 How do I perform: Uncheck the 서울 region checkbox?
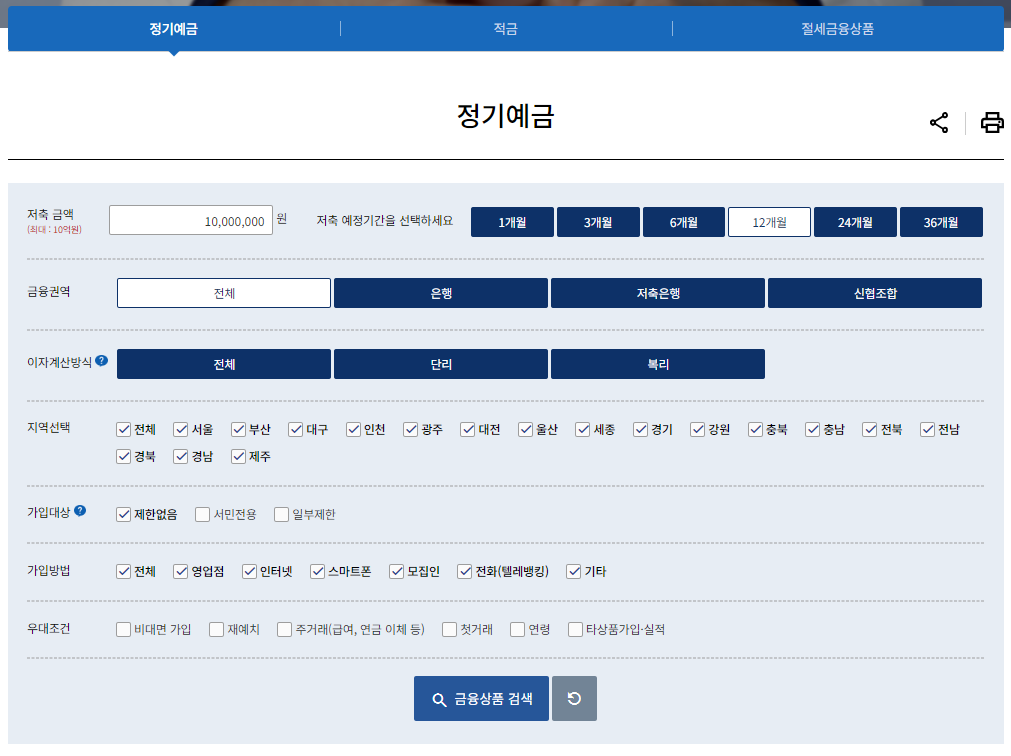(181, 430)
